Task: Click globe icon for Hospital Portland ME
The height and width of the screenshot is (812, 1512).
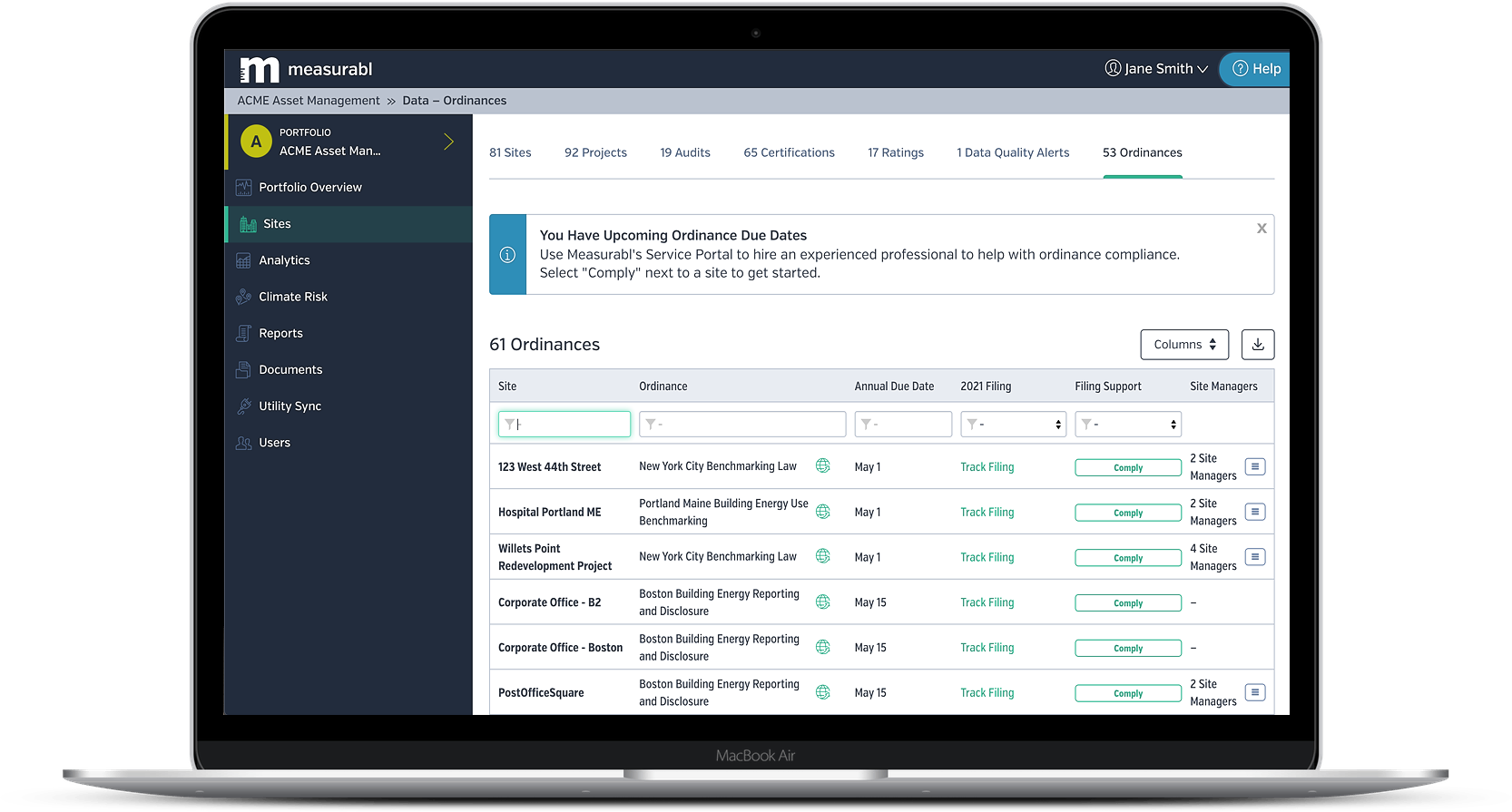Action: click(x=823, y=512)
